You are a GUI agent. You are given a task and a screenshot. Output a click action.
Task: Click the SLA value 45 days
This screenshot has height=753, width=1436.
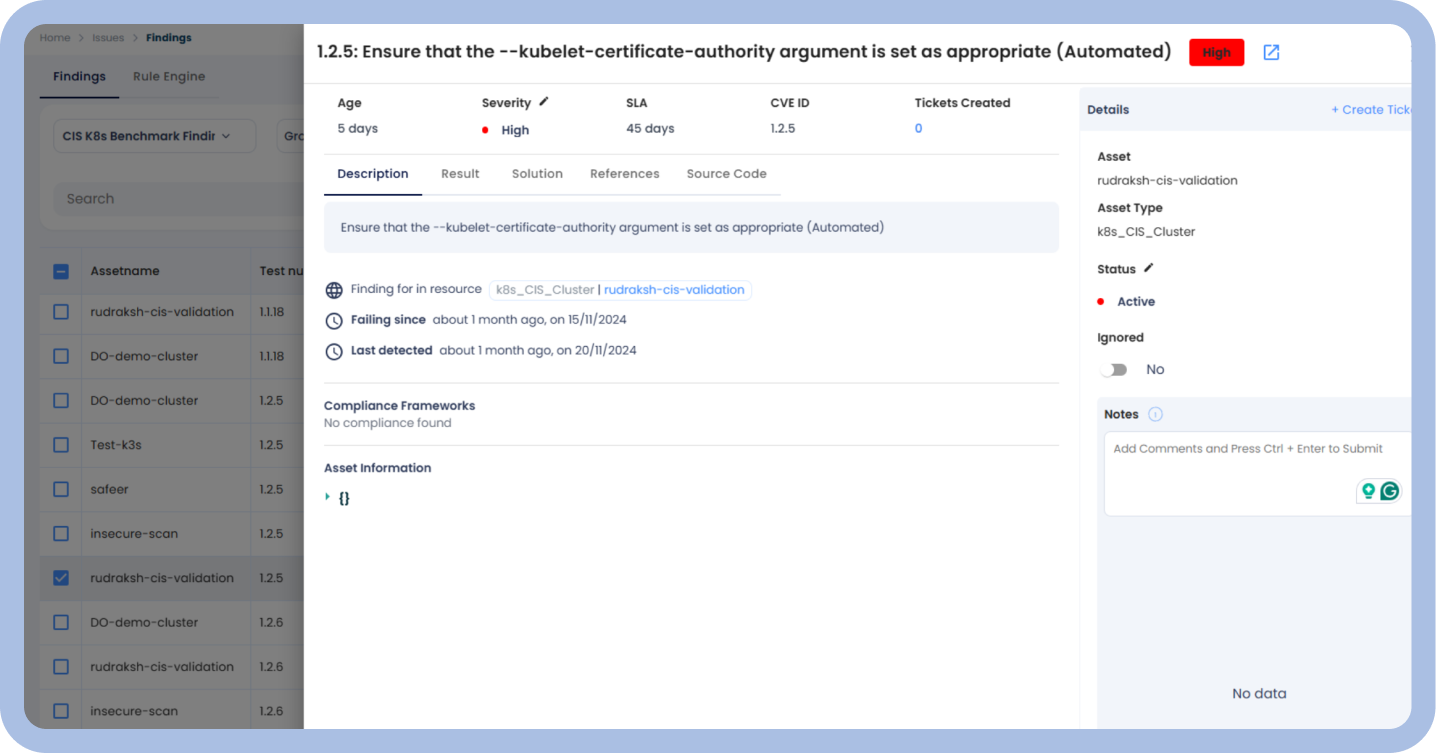[x=650, y=129]
